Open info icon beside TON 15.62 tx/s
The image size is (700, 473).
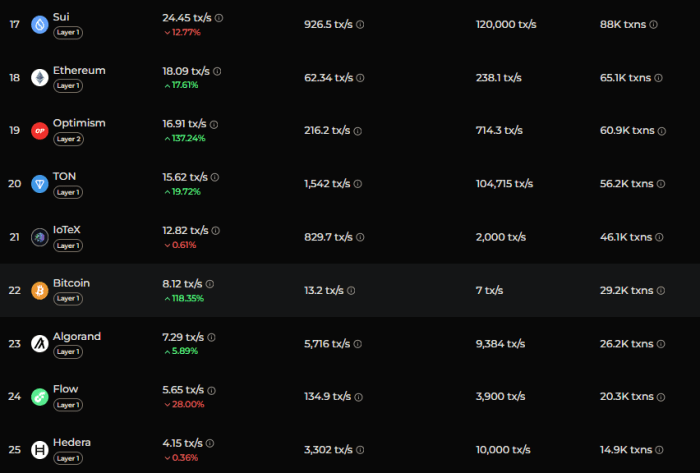coord(215,178)
